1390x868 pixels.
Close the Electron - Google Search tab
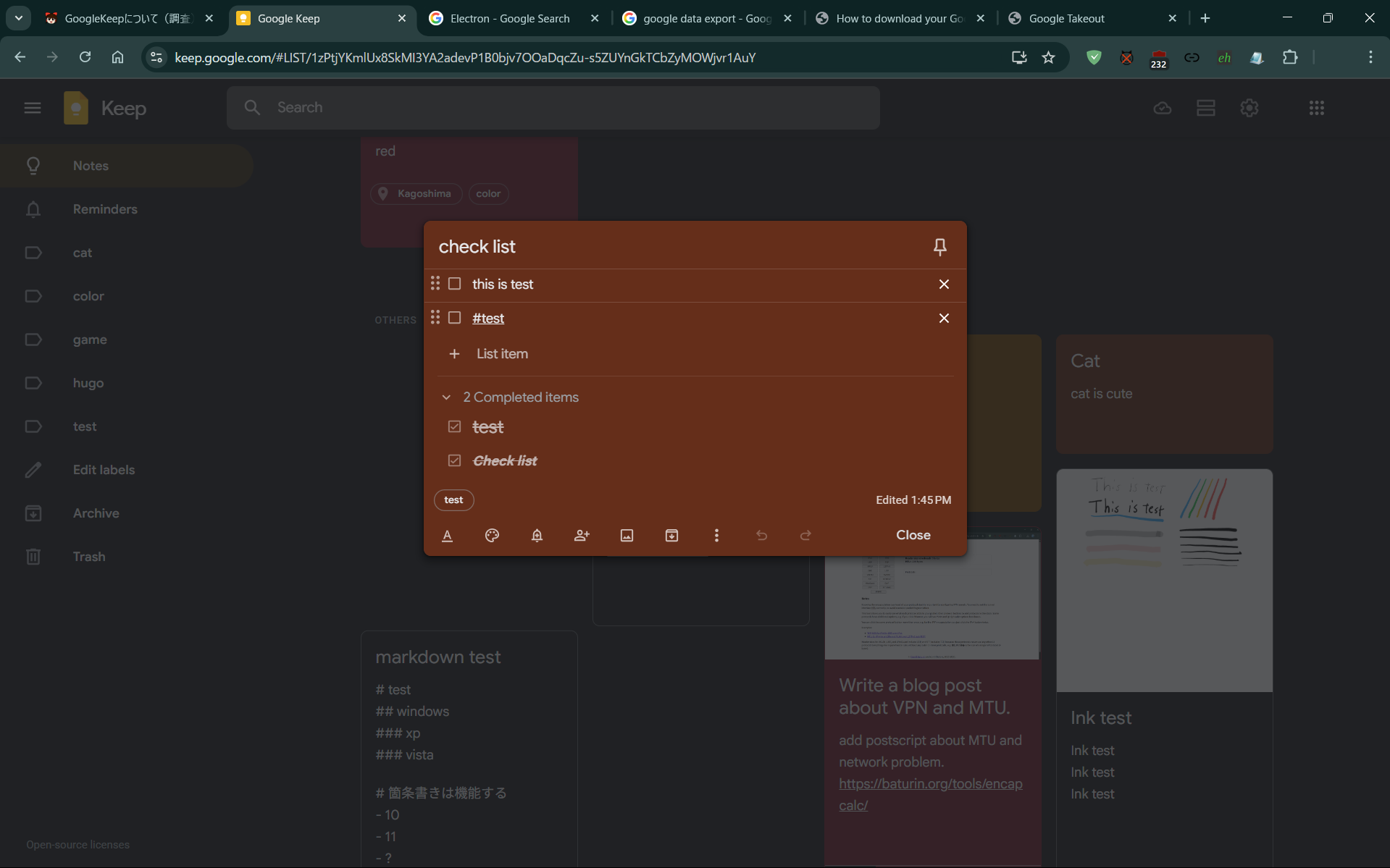[595, 18]
